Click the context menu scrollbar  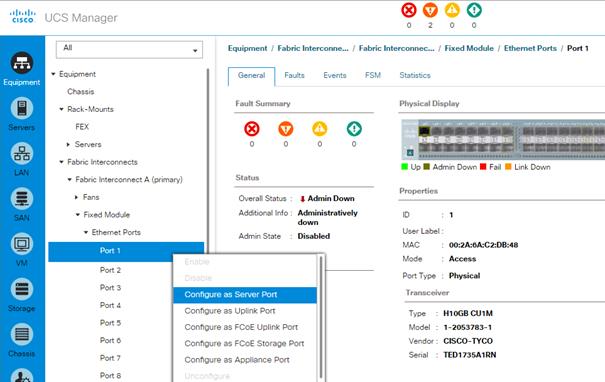pos(320,317)
